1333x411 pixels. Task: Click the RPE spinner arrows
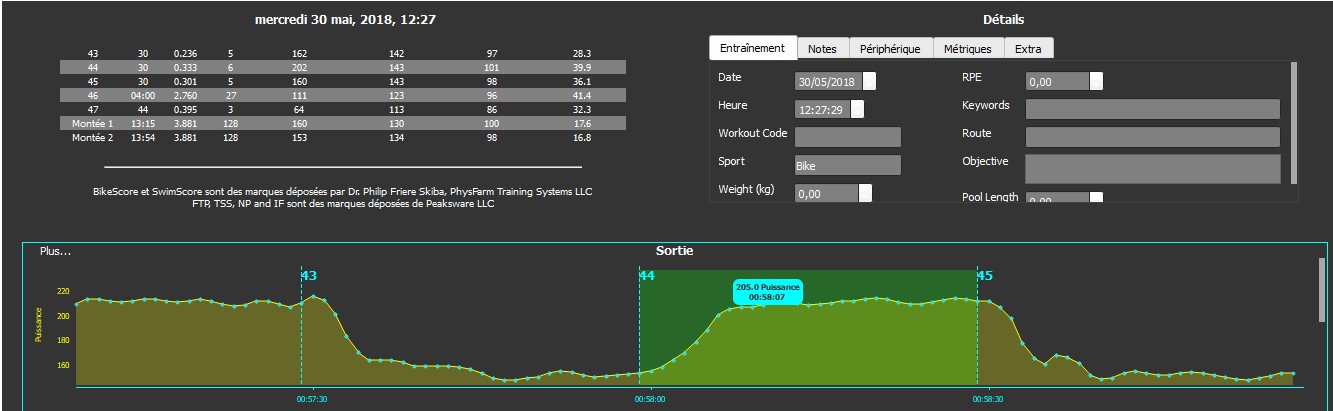pos(1096,82)
